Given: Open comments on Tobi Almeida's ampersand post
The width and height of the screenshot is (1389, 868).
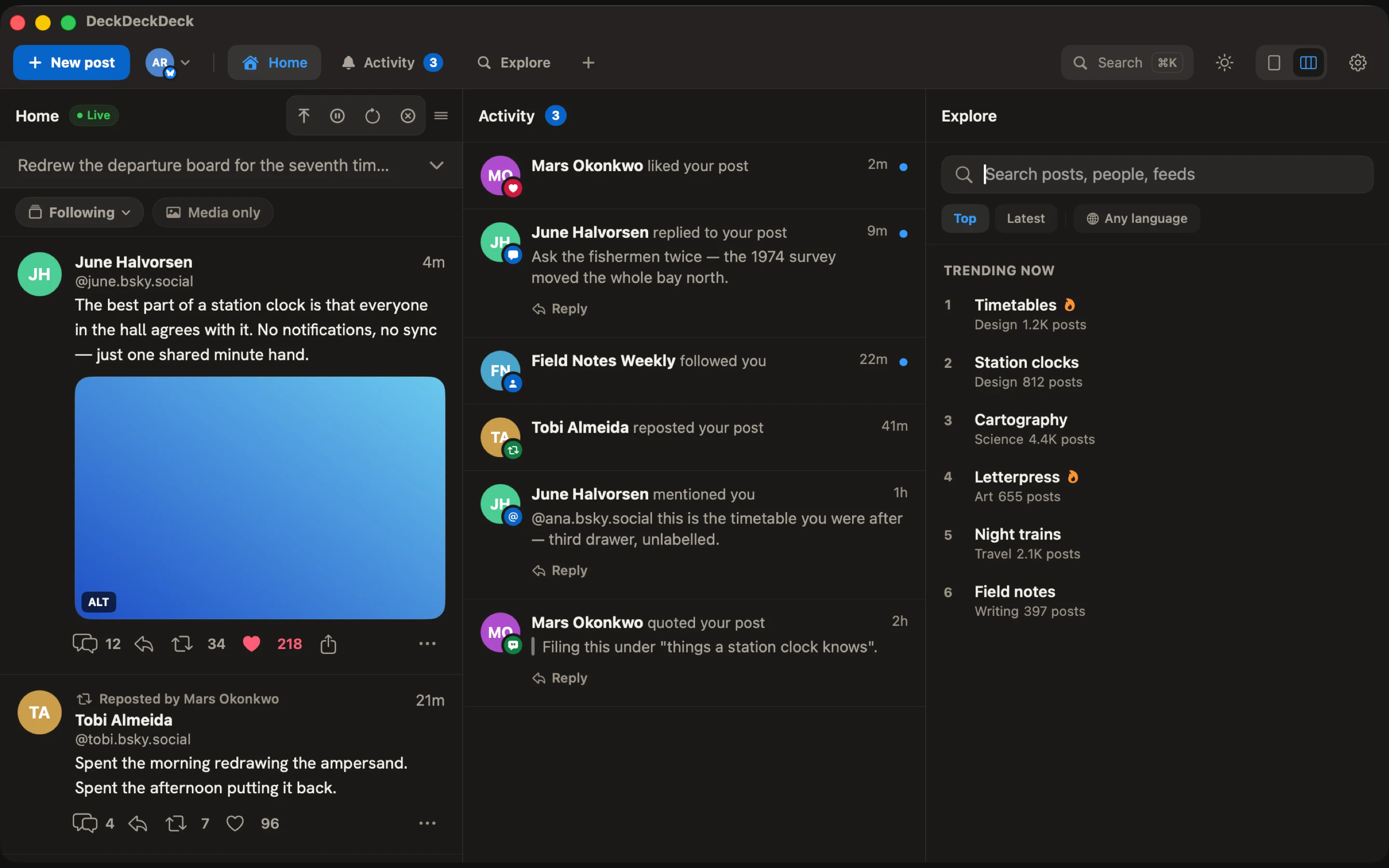Looking at the screenshot, I should pyautogui.click(x=85, y=823).
